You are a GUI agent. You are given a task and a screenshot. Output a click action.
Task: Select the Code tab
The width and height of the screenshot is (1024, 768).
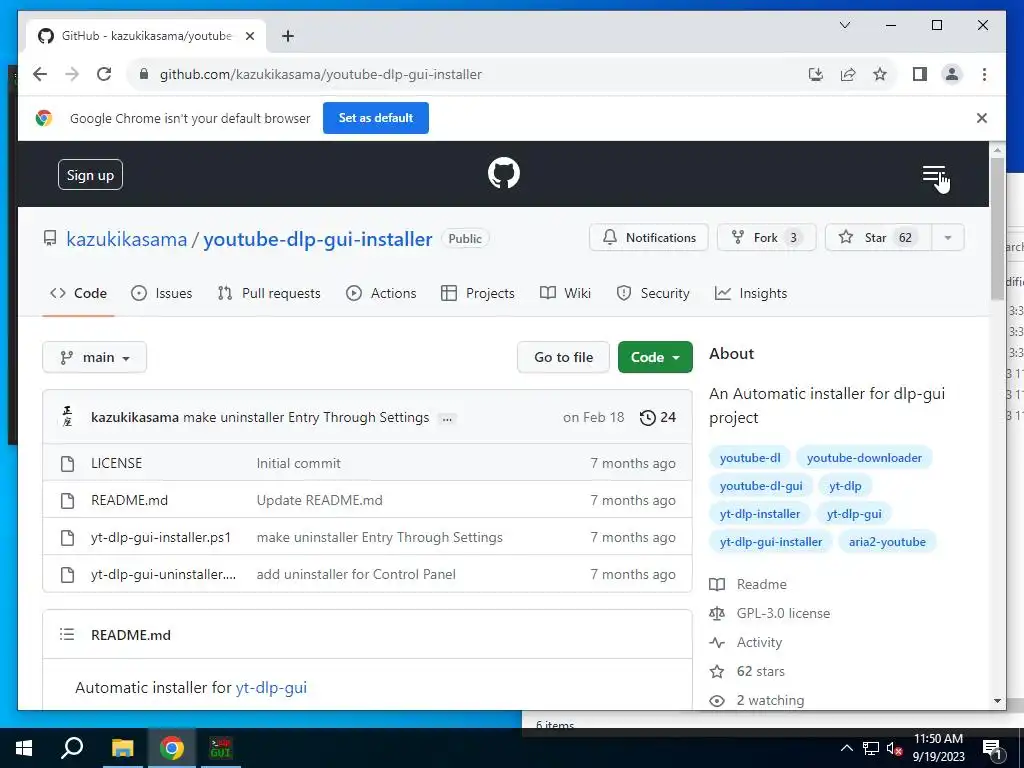pyautogui.click(x=78, y=293)
